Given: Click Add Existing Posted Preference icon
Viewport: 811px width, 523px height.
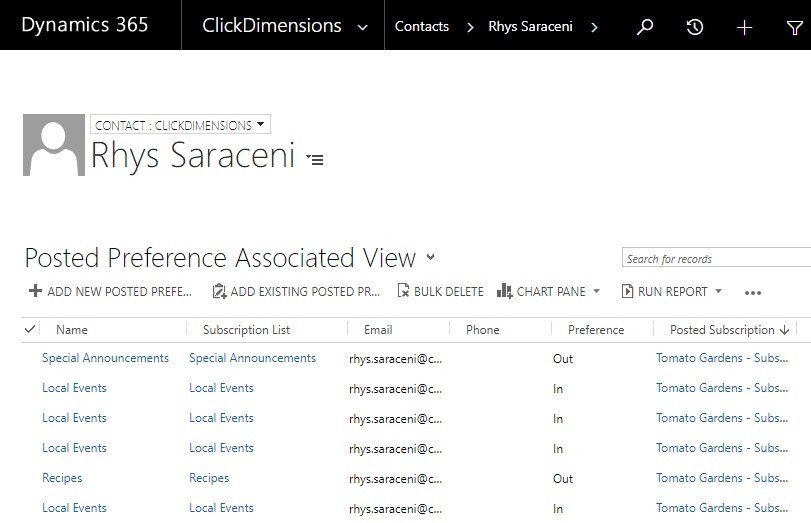Looking at the screenshot, I should [219, 291].
